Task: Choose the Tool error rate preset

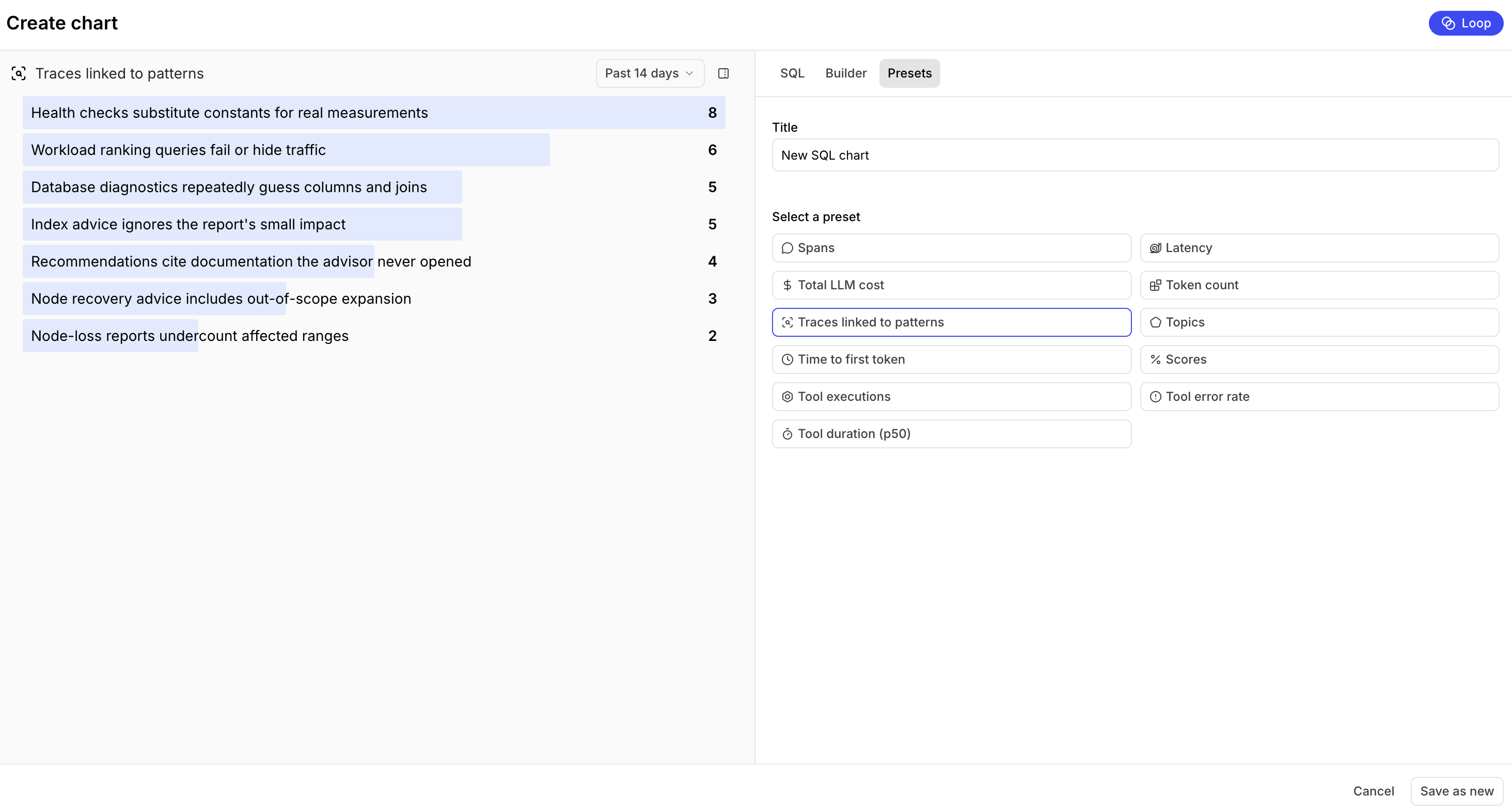Action: pyautogui.click(x=1319, y=396)
